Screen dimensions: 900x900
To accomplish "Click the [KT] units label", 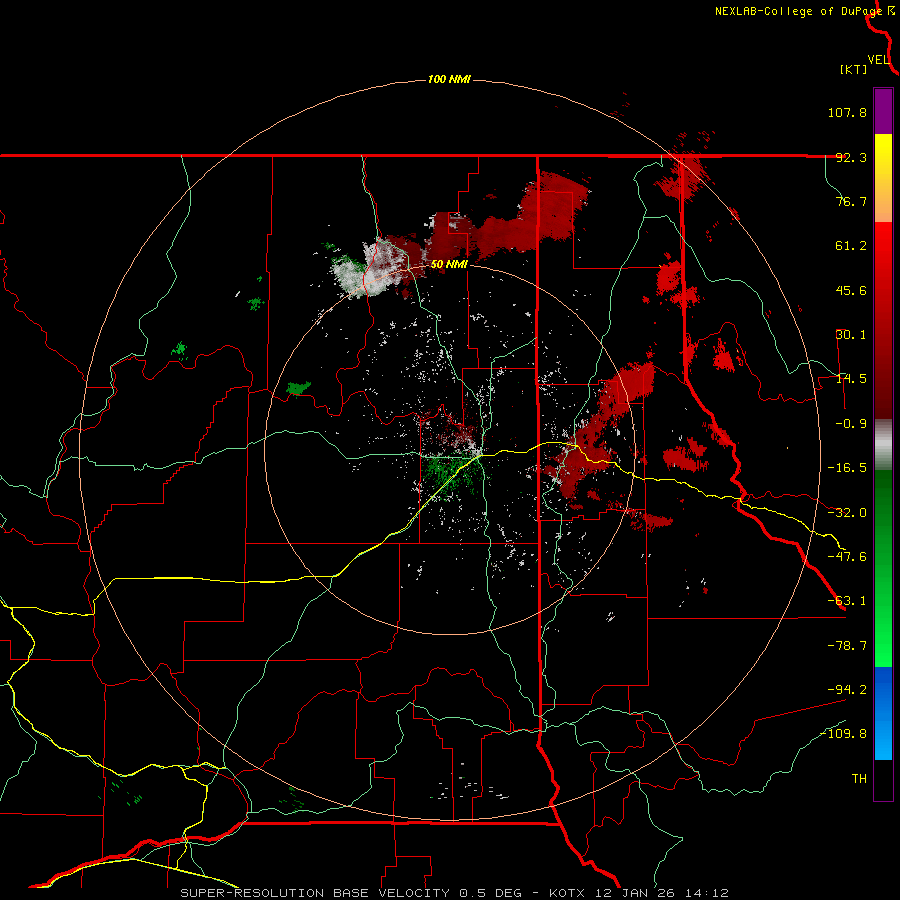I will (x=854, y=69).
